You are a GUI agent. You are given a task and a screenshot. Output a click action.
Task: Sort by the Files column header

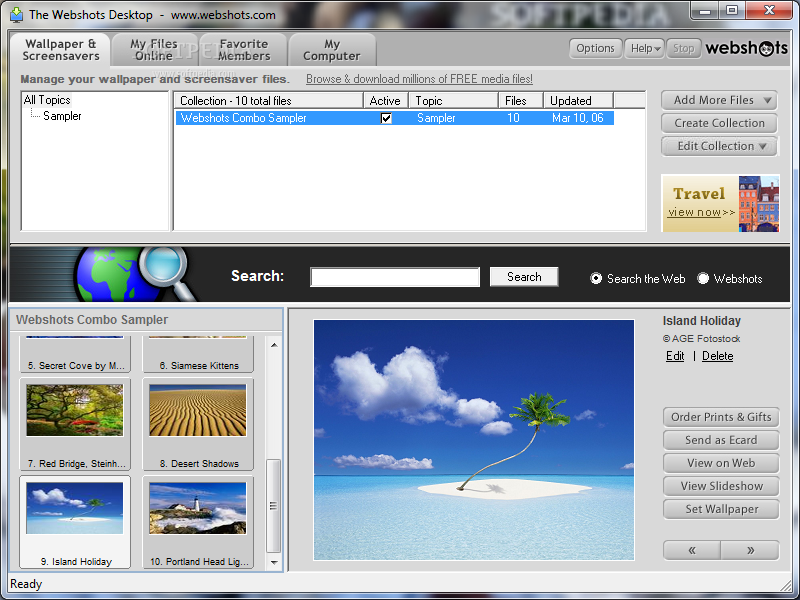520,101
